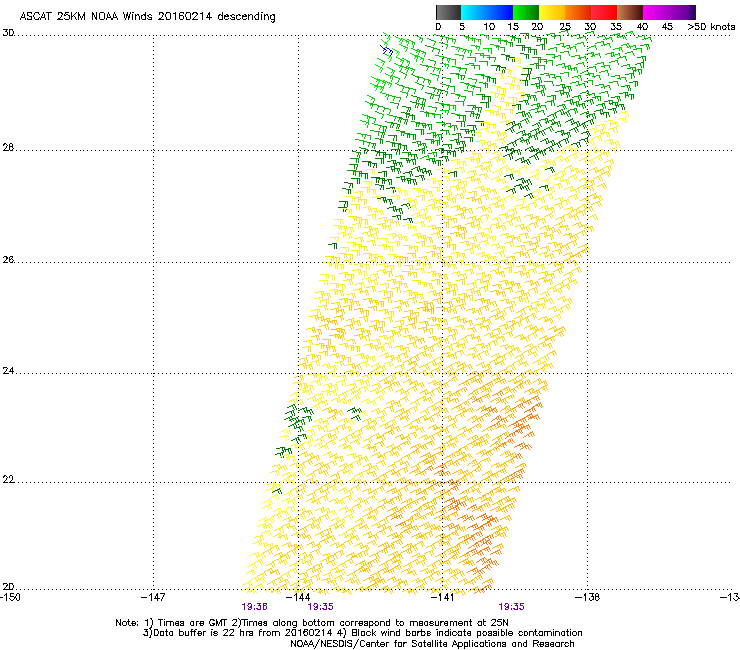
Task: Click the cyan-to-blue 5-15 knots color segment
Action: pos(486,12)
